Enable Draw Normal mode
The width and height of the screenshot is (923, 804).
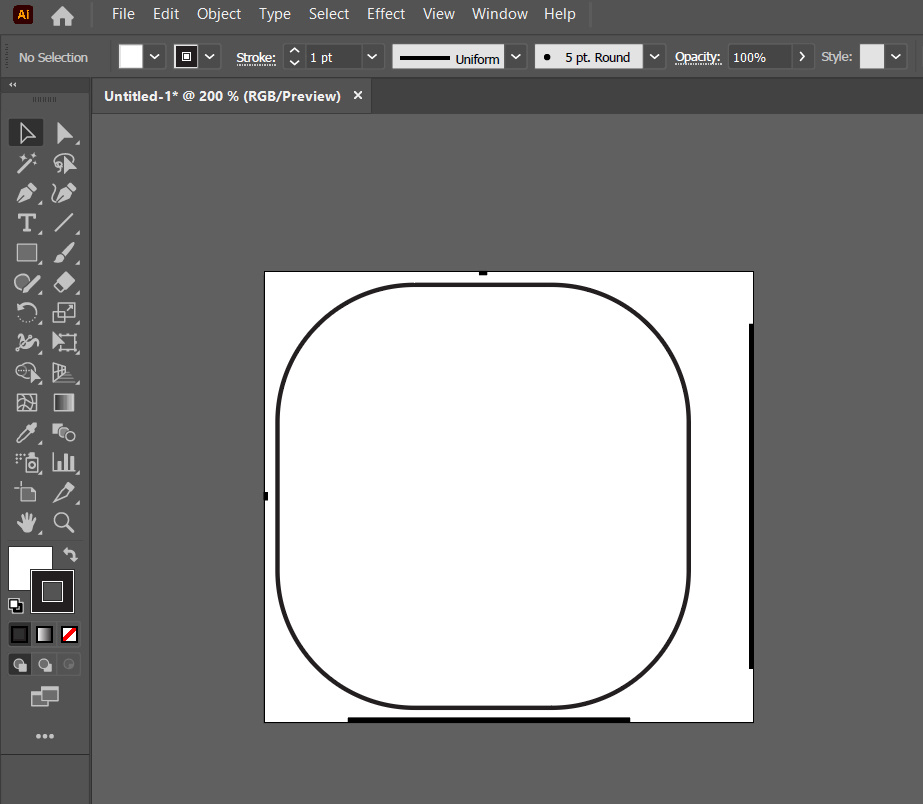[x=19, y=665]
